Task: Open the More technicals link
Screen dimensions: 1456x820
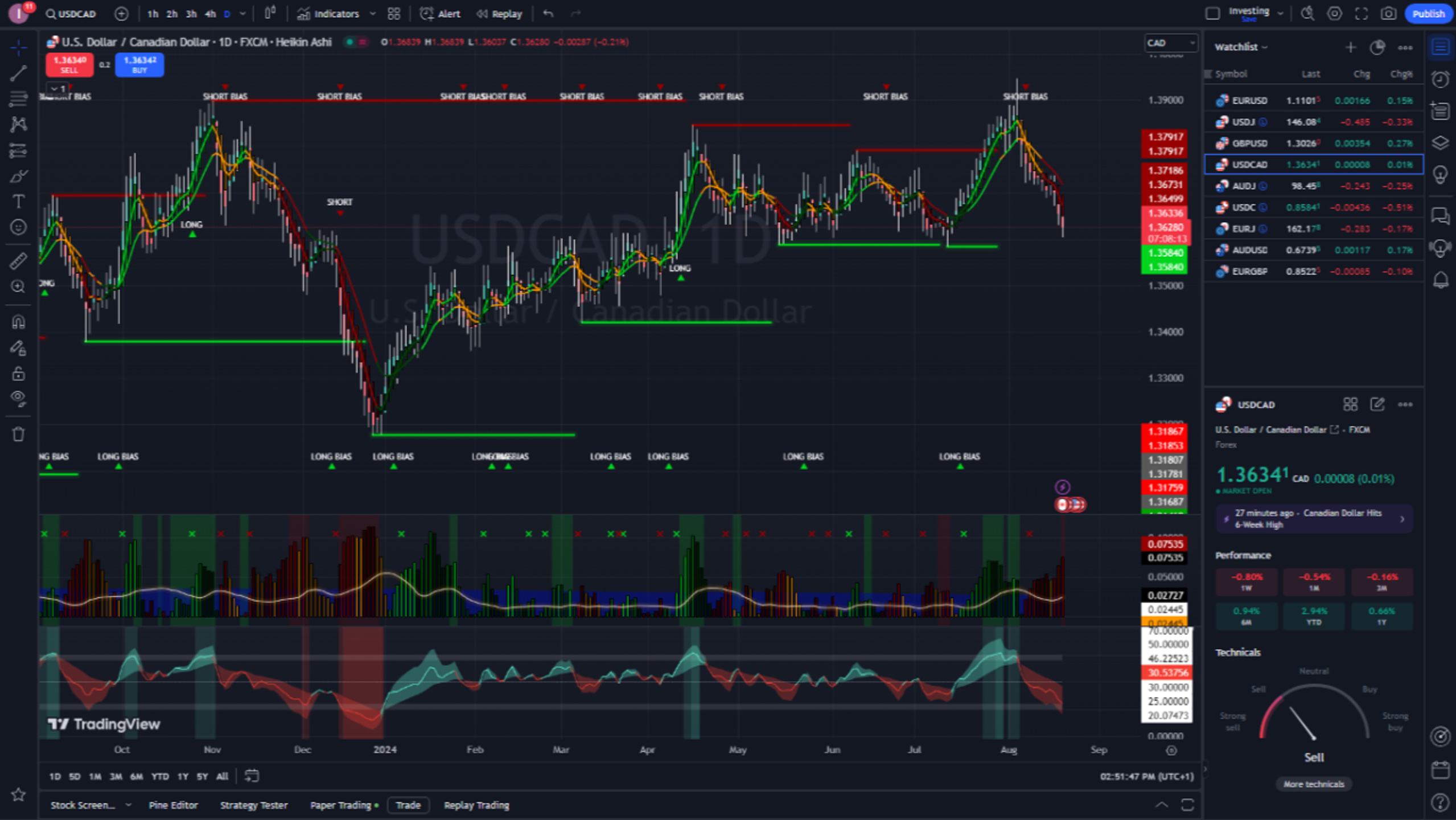Action: click(1314, 784)
